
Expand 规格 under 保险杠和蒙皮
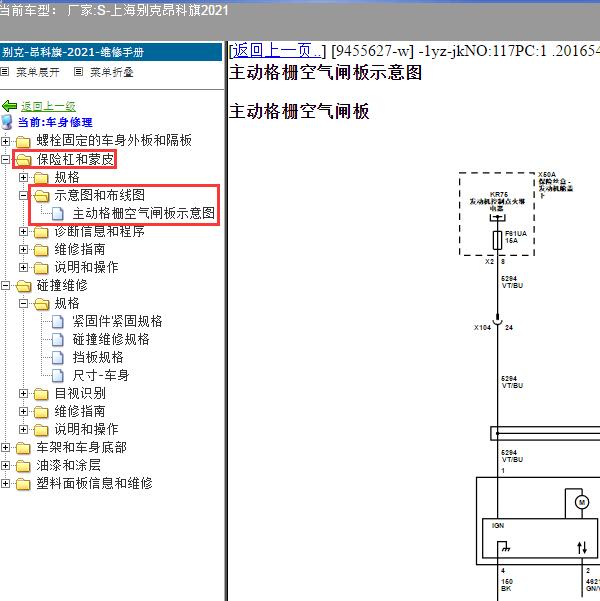(x=23, y=177)
